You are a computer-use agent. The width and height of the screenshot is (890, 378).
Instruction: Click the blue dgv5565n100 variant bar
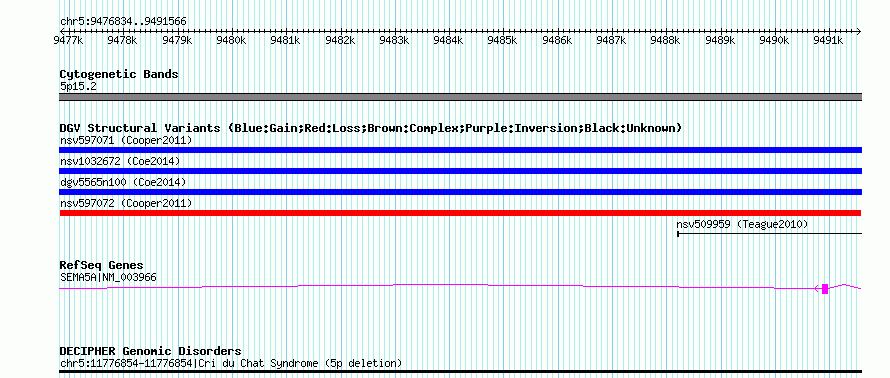[x=460, y=192]
